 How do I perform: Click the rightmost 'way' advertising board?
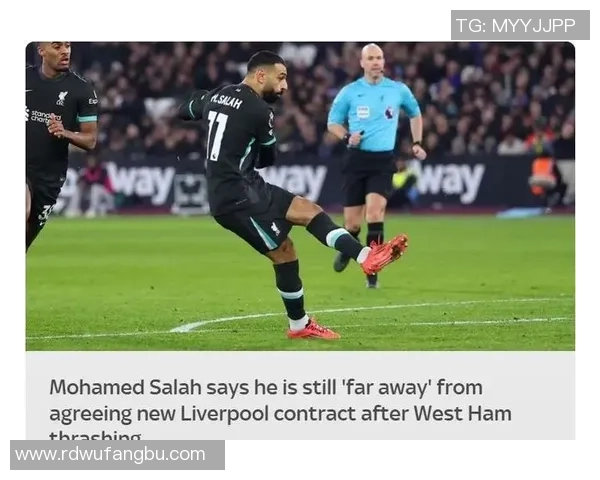point(448,181)
